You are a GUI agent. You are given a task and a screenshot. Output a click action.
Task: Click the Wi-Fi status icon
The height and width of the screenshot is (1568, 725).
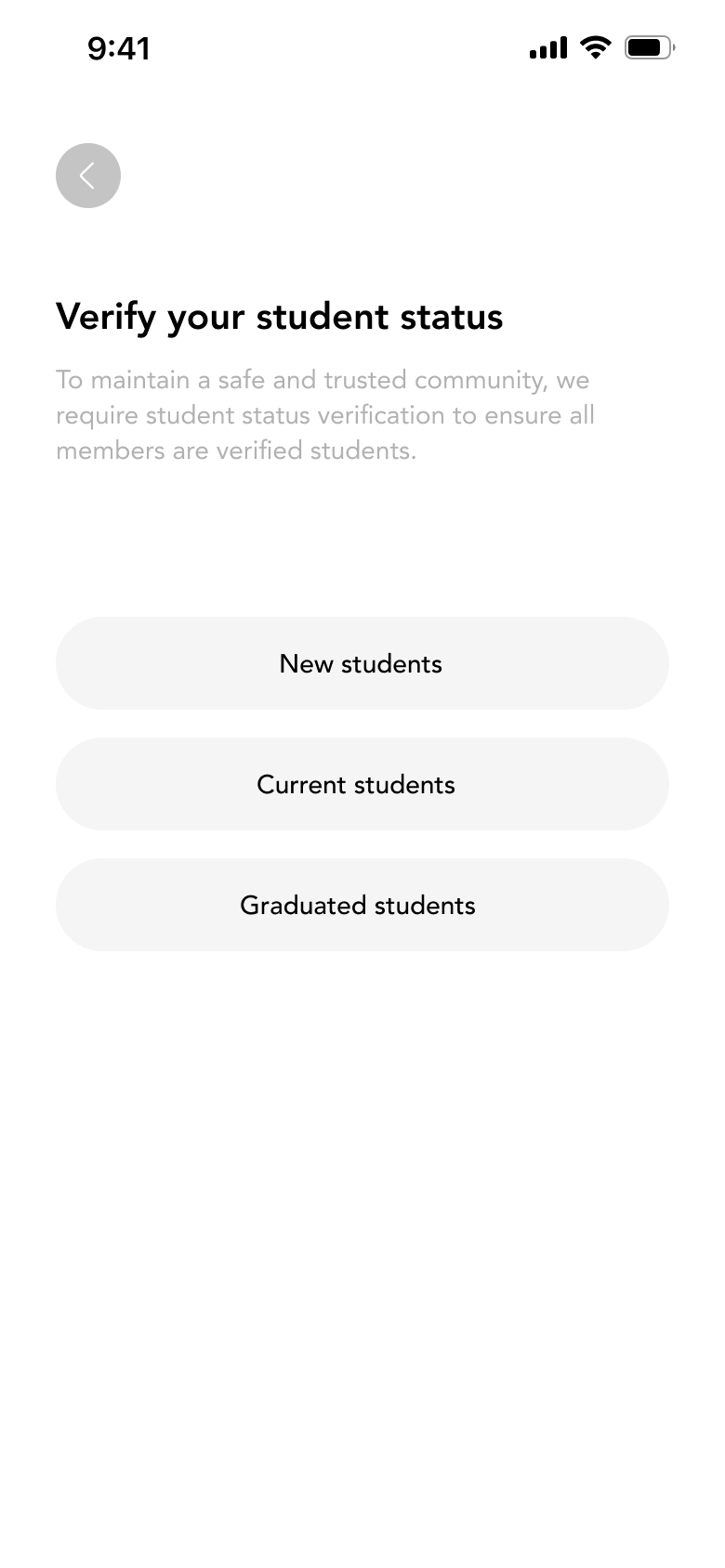click(x=595, y=46)
